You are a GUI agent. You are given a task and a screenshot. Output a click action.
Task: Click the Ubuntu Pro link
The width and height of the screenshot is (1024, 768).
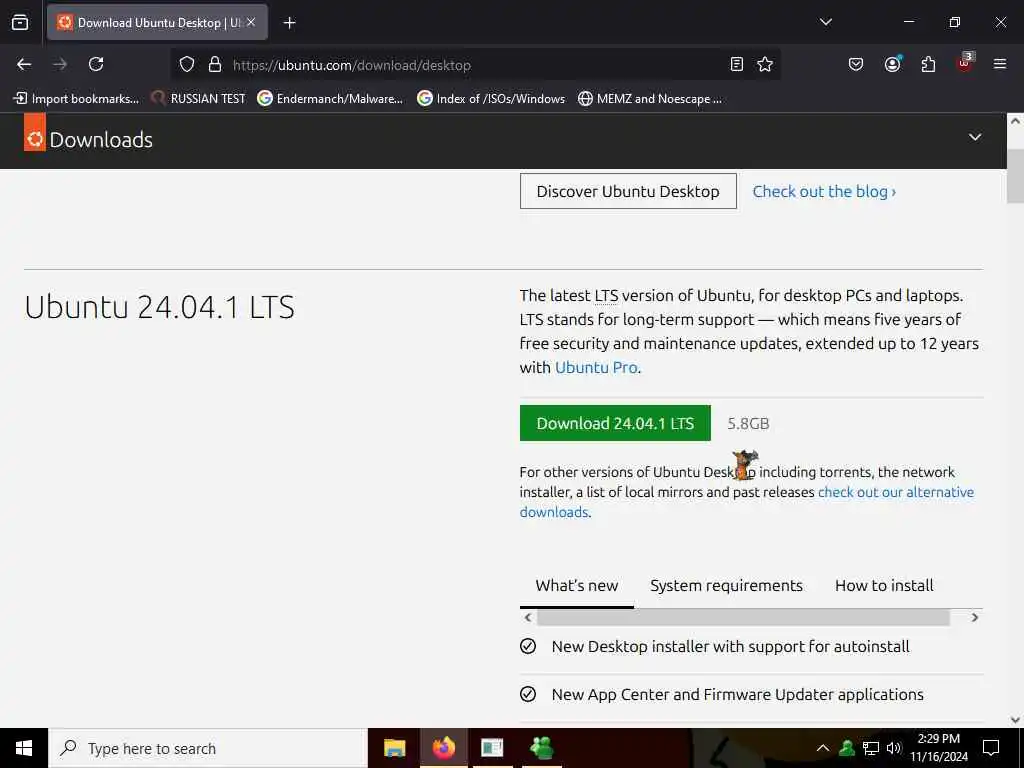(x=596, y=368)
